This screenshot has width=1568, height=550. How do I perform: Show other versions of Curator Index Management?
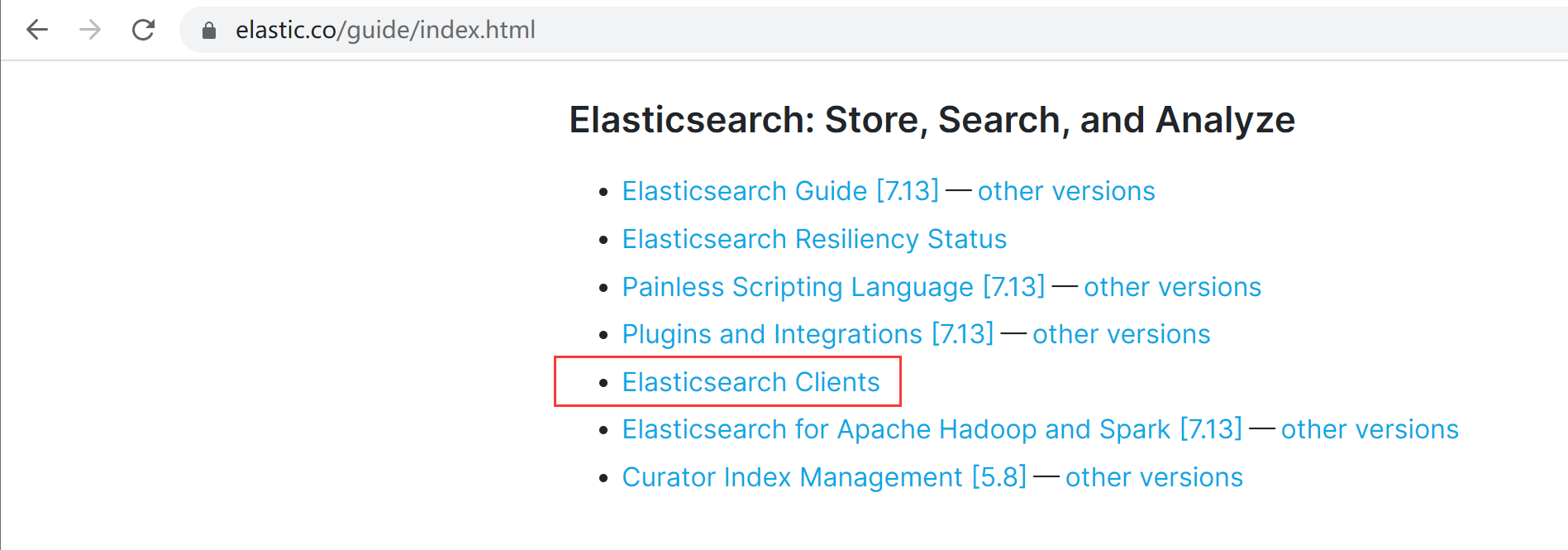click(1154, 477)
